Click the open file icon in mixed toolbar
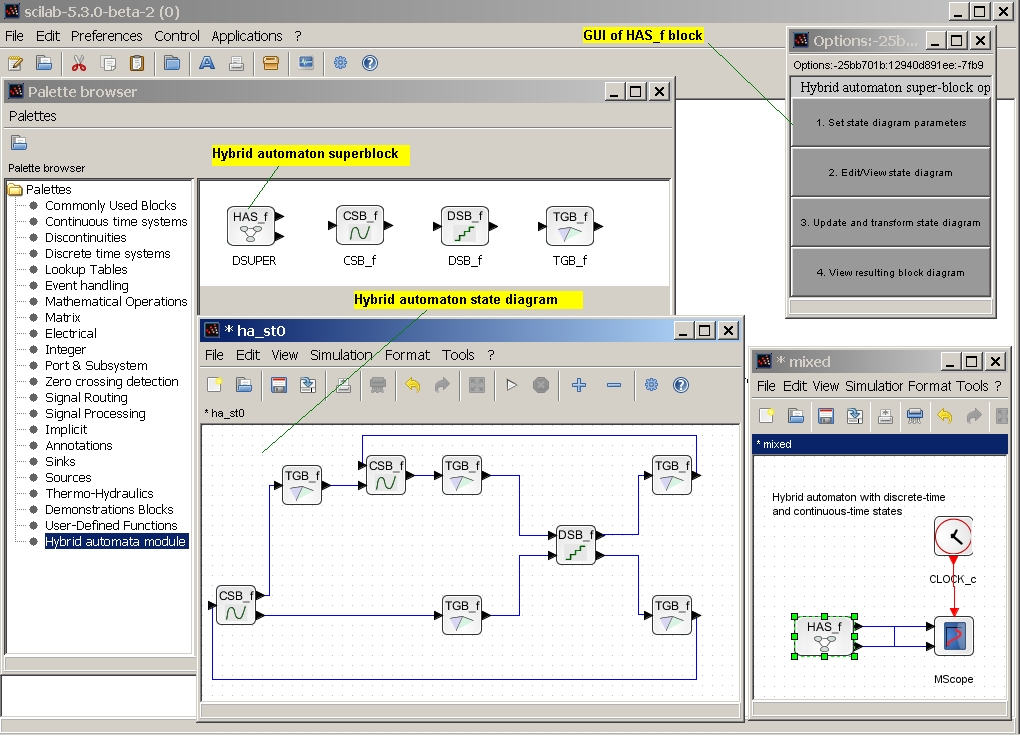This screenshot has width=1020, height=736. click(796, 416)
